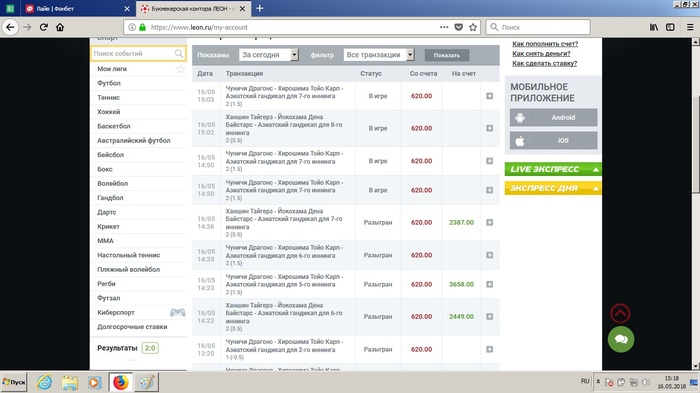Launch Internet Explorer from the taskbar
Screen dimensions: 700x393
coord(44,382)
